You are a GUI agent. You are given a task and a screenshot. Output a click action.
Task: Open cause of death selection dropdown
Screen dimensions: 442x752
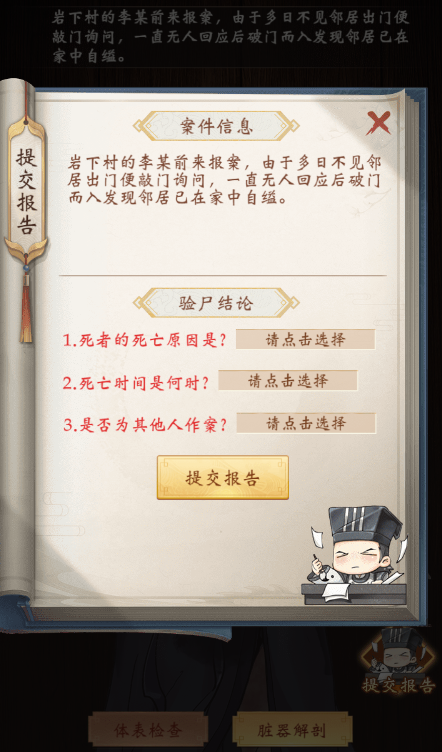tap(305, 340)
